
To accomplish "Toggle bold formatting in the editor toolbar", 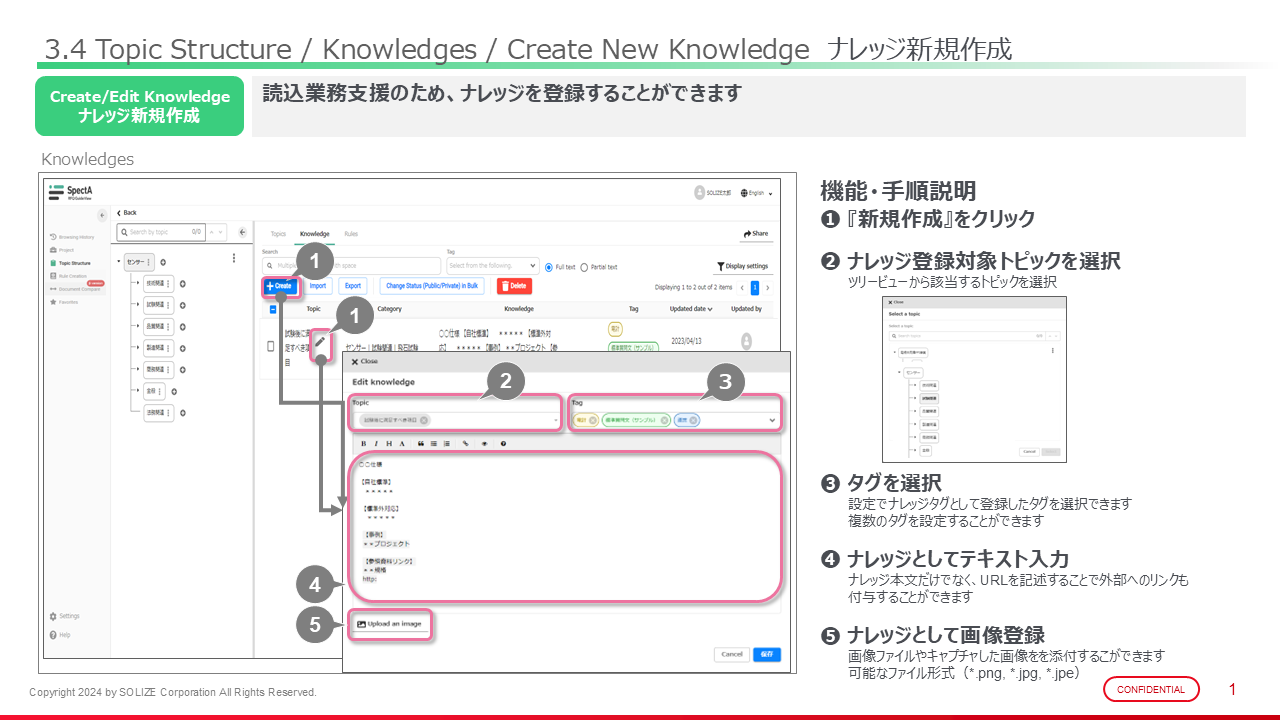I will tap(363, 443).
